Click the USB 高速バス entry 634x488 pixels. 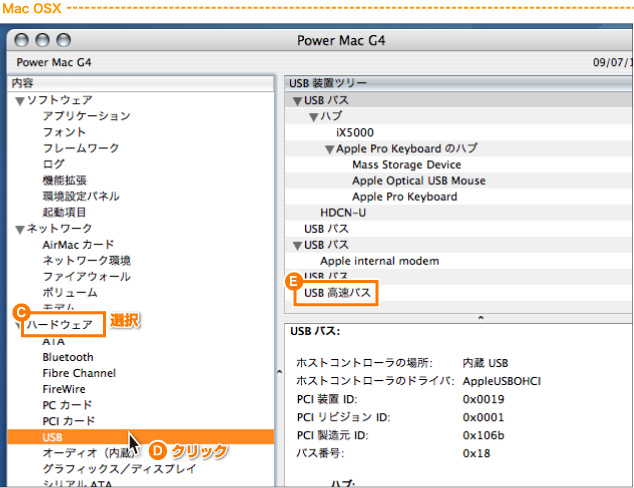point(337,293)
